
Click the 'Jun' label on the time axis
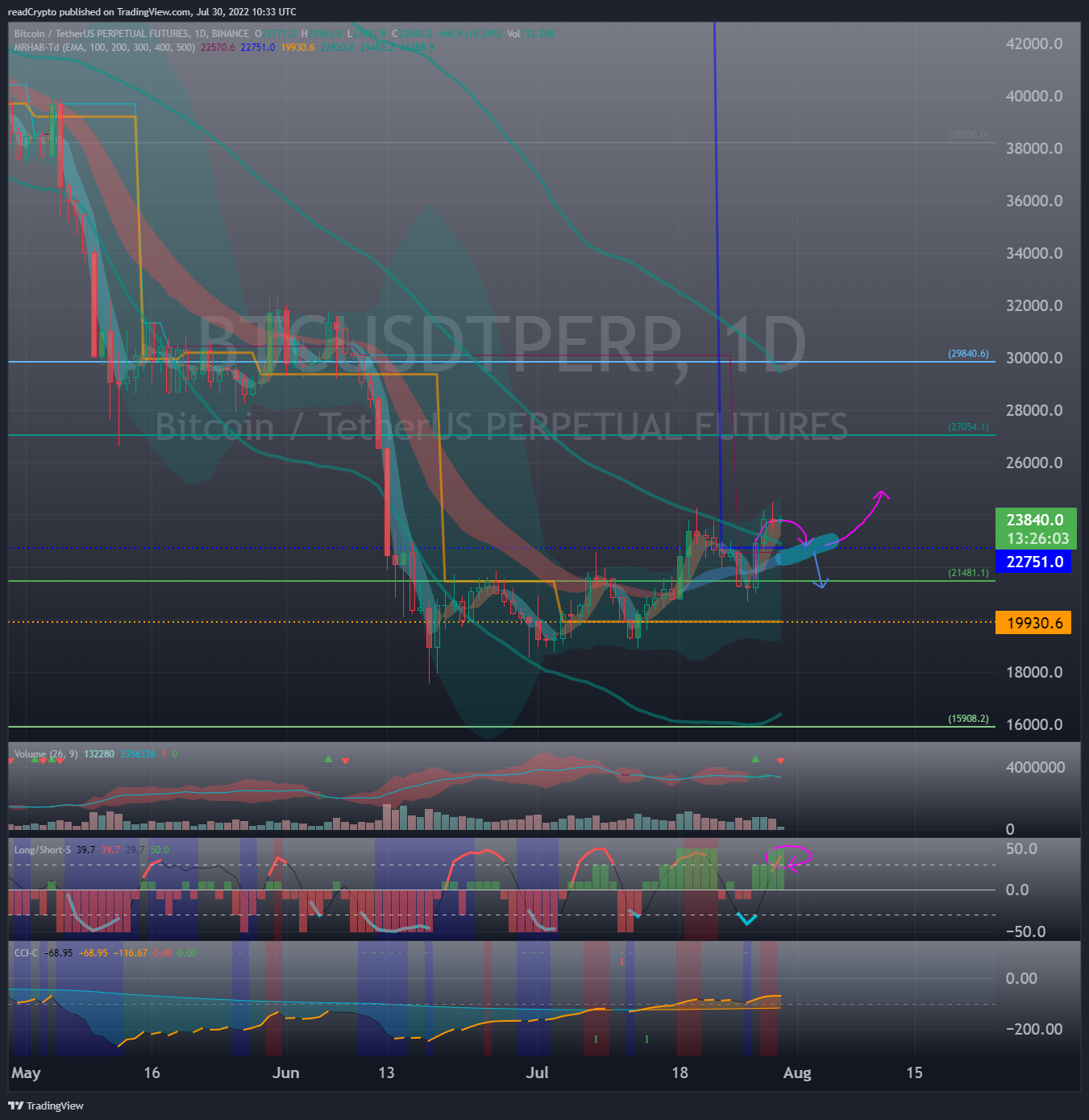pyautogui.click(x=285, y=1072)
